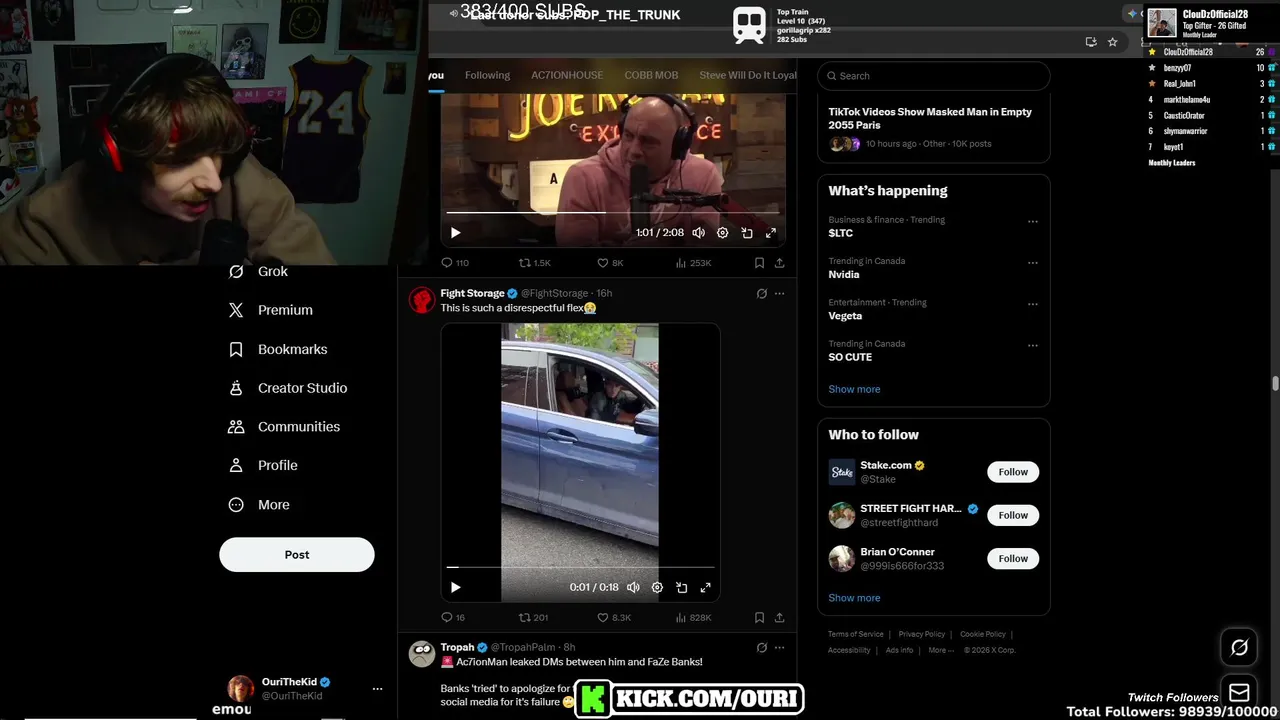The image size is (1280, 720).
Task: Play the Fight Storage car video
Action: tap(455, 588)
